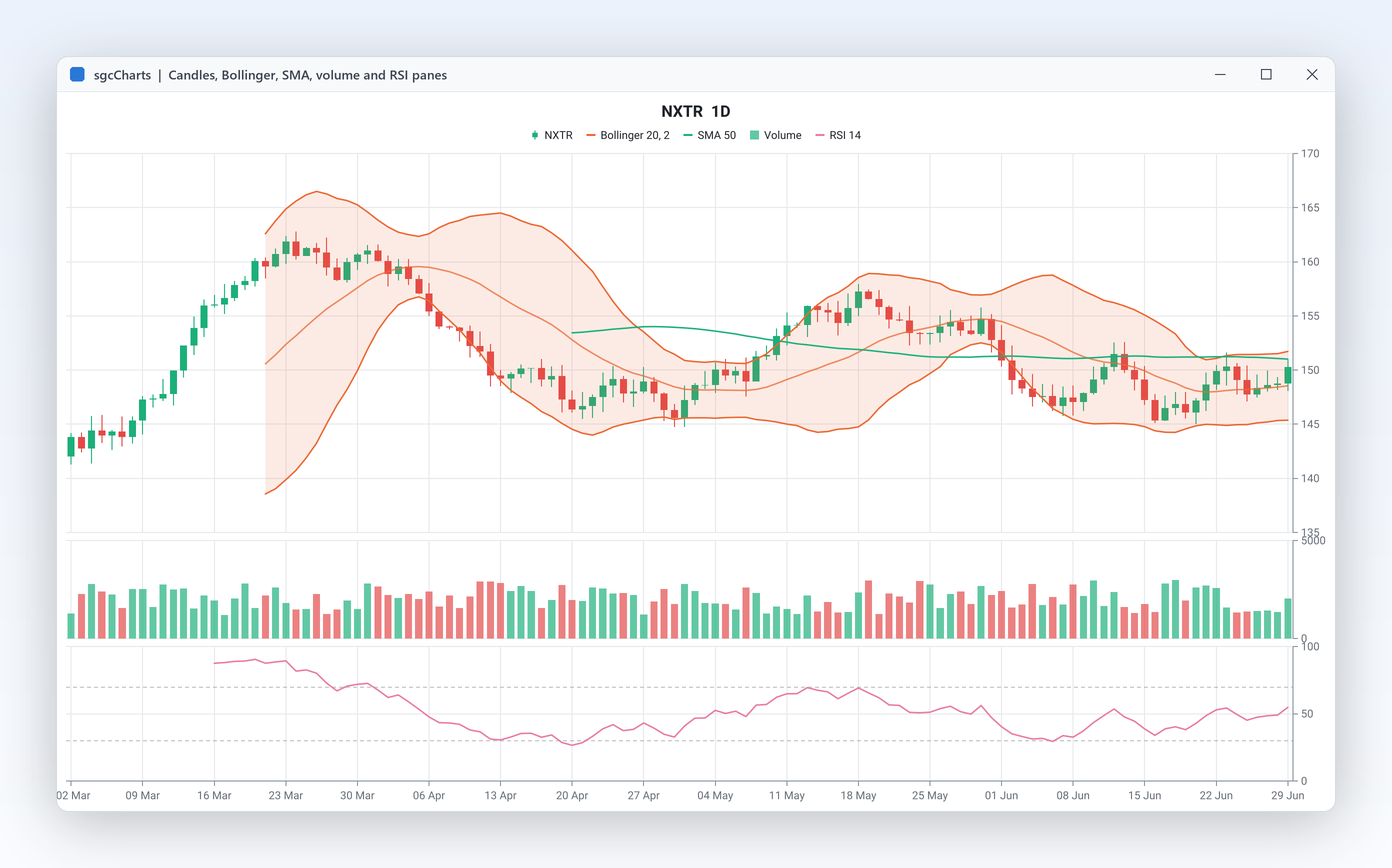This screenshot has height=868, width=1392.
Task: Select the "22 Jun" date axis label
Action: click(1216, 796)
